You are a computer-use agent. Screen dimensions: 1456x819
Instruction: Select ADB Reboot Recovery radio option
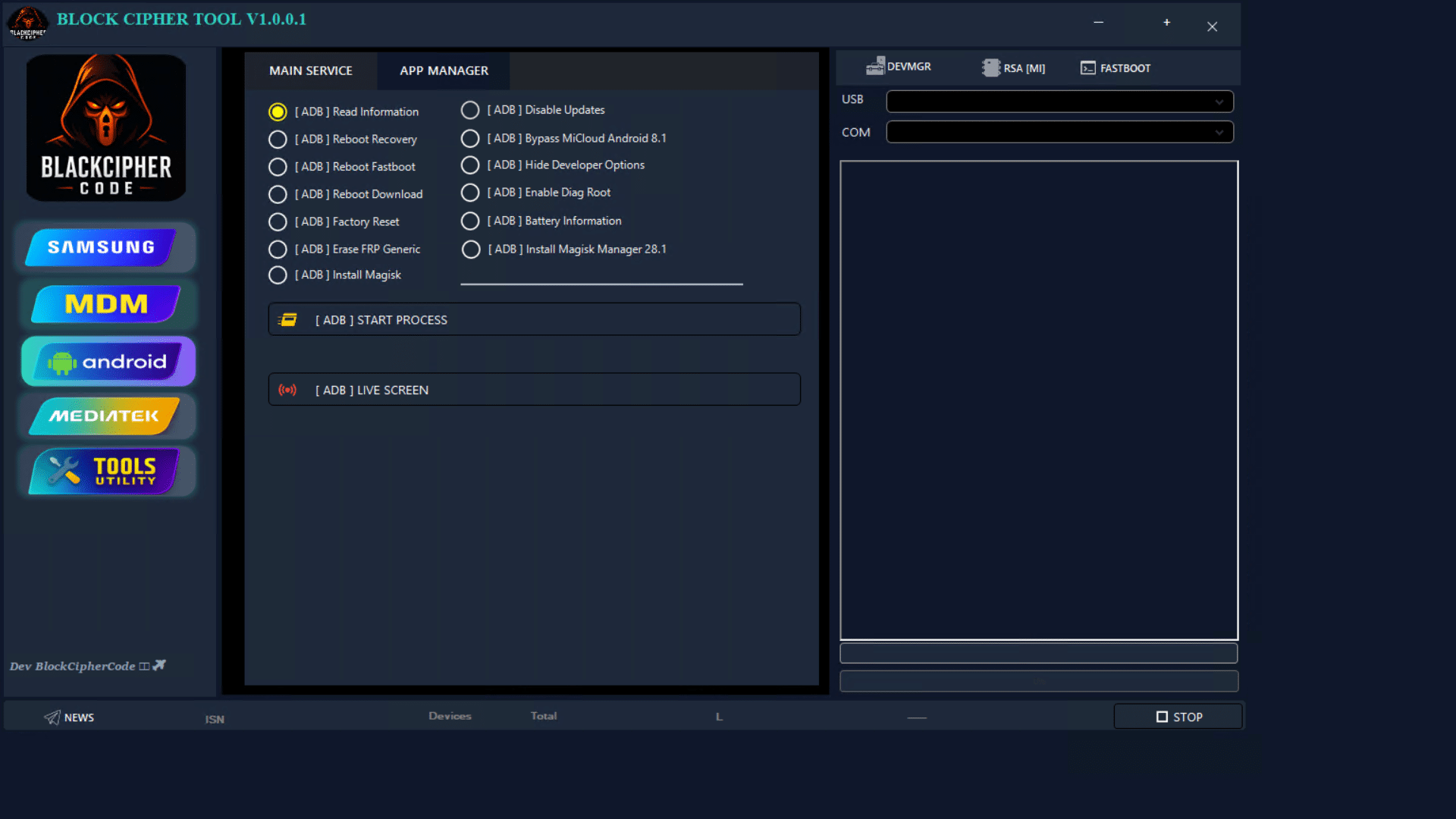278,140
